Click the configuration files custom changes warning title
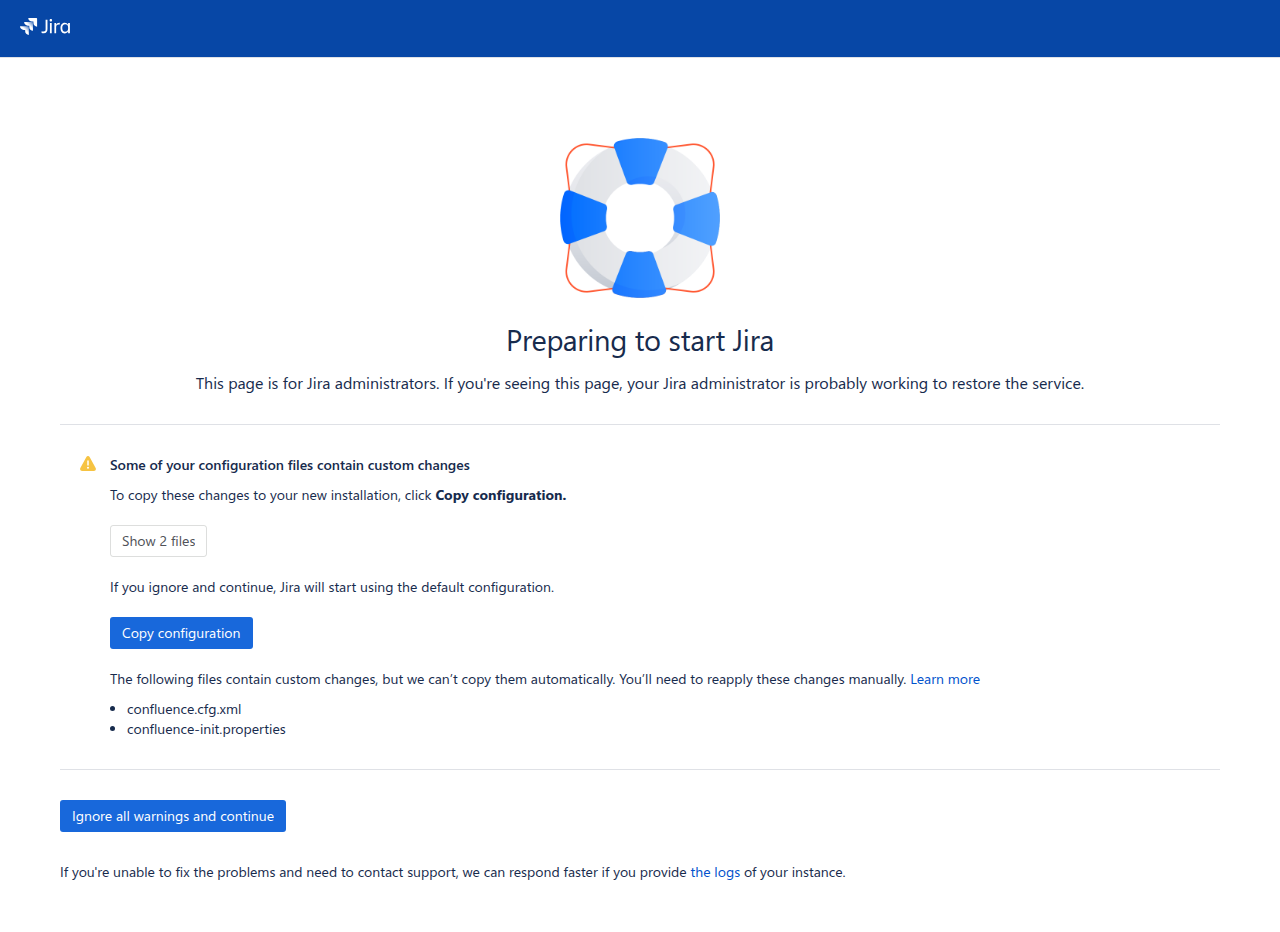The image size is (1280, 932). point(290,465)
